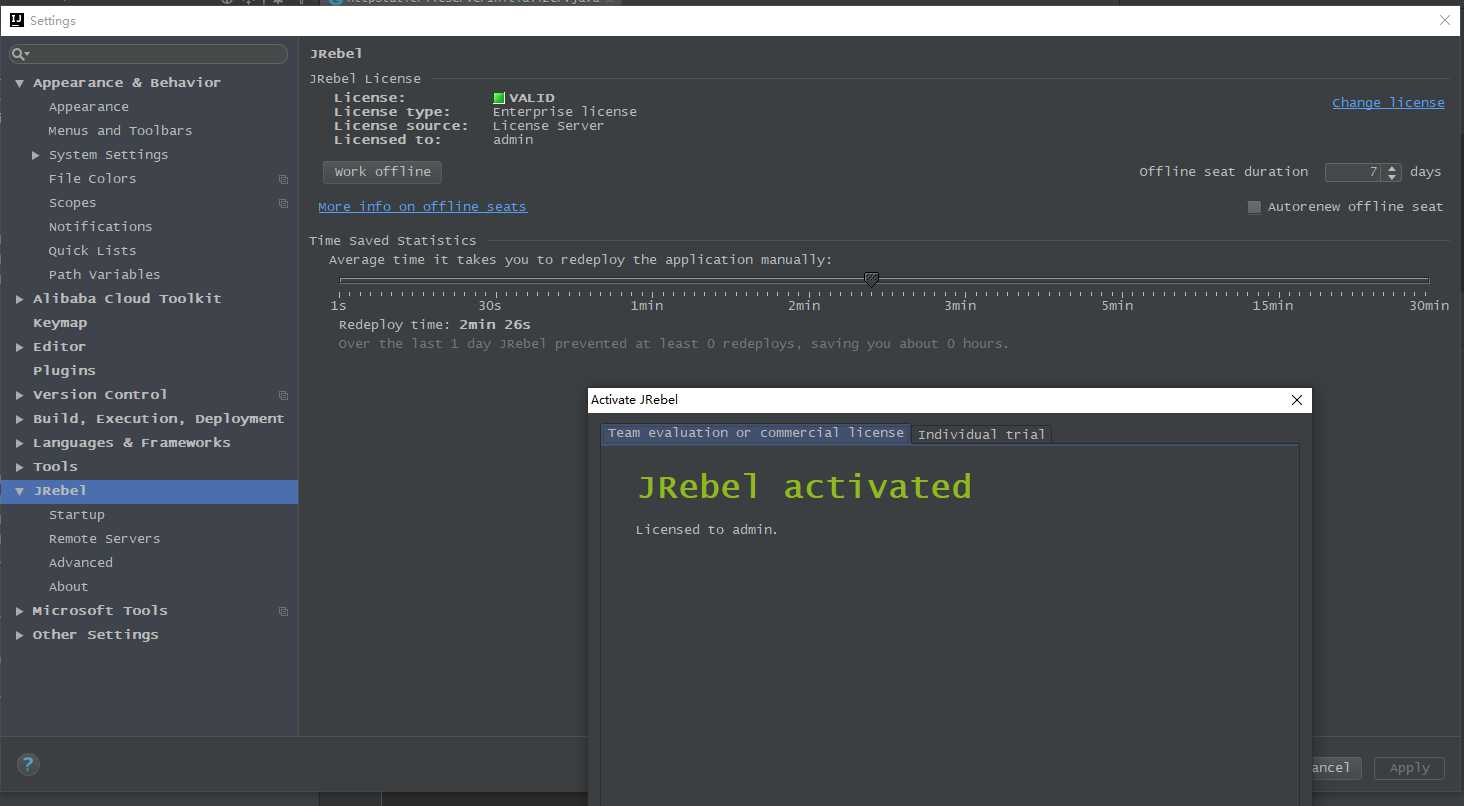The width and height of the screenshot is (1464, 806).
Task: Expand the Alibaba Cloud Toolkit node
Action: [19, 299]
